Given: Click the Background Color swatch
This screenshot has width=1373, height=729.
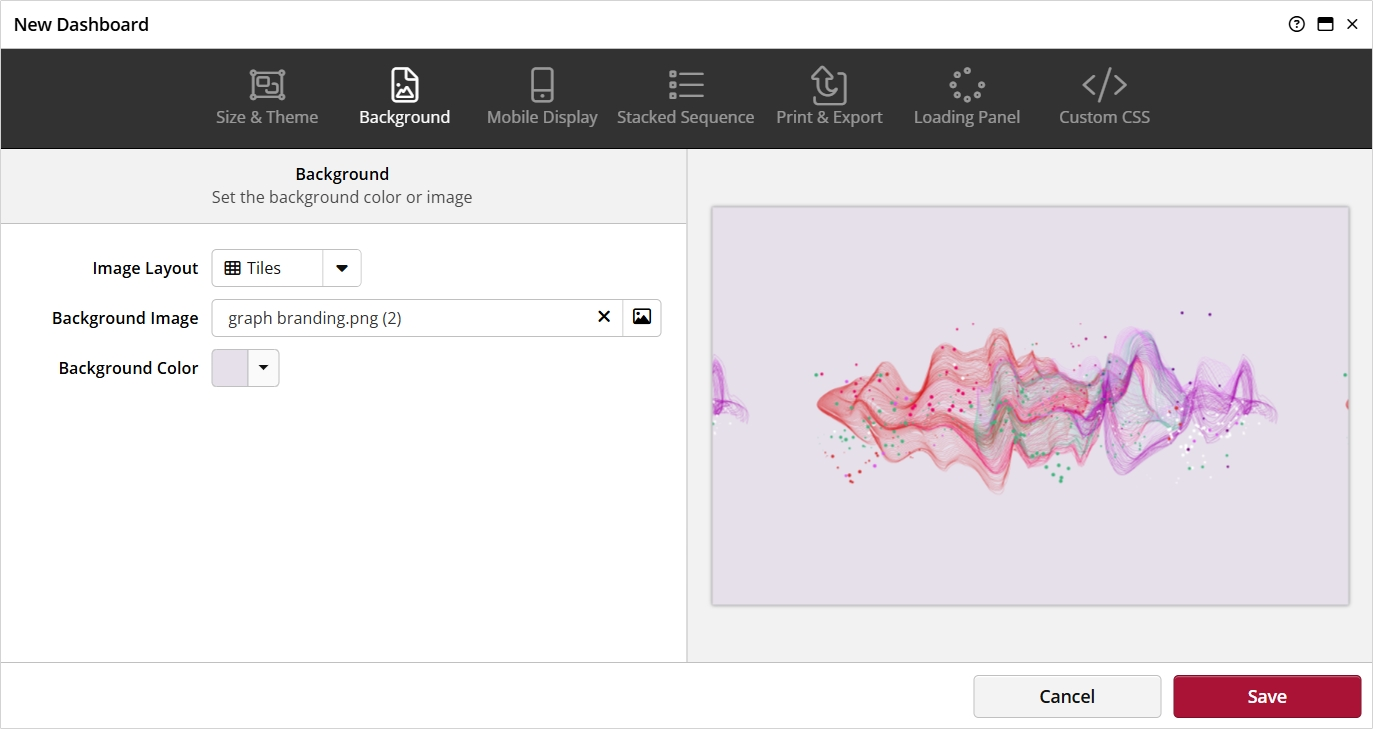Looking at the screenshot, I should click(x=230, y=368).
